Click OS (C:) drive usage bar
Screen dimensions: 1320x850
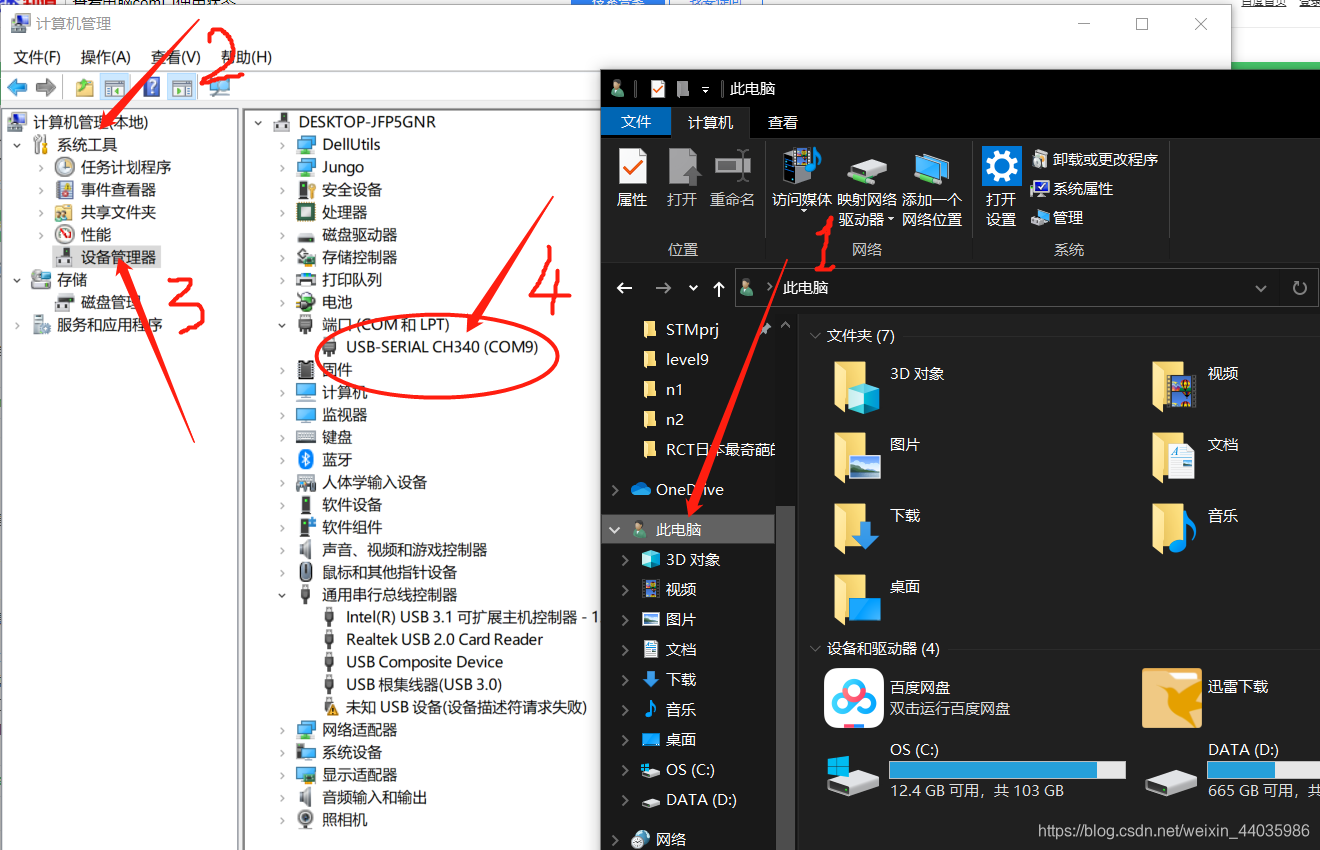pyautogui.click(x=1007, y=770)
